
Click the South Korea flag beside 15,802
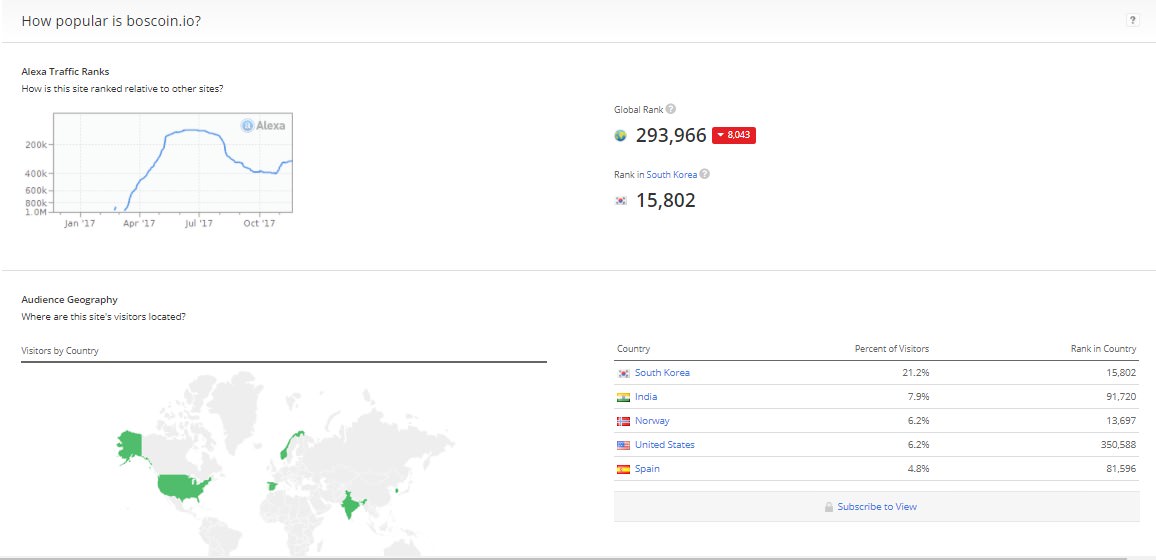621,200
